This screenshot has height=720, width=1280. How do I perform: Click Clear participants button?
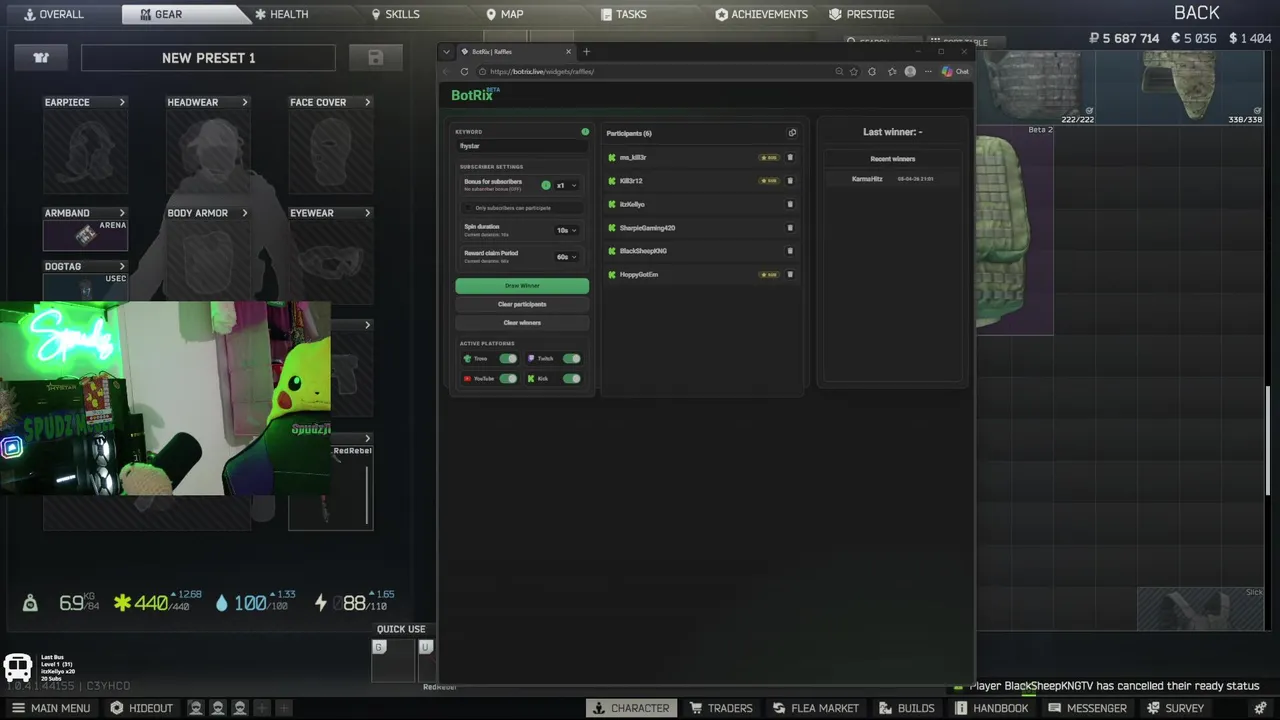click(522, 304)
